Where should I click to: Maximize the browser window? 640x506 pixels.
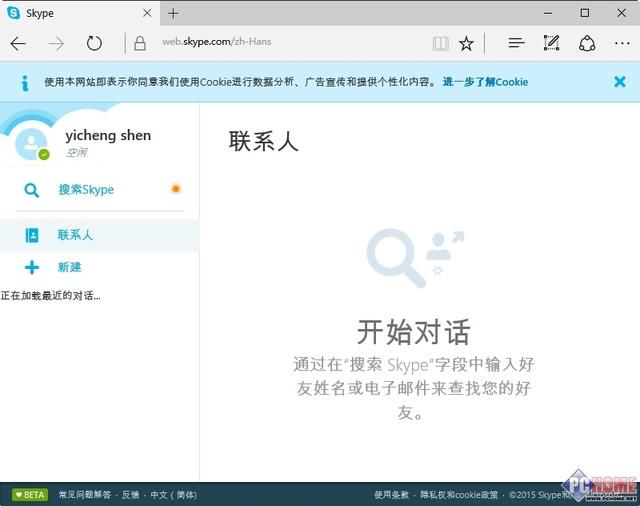pos(584,13)
